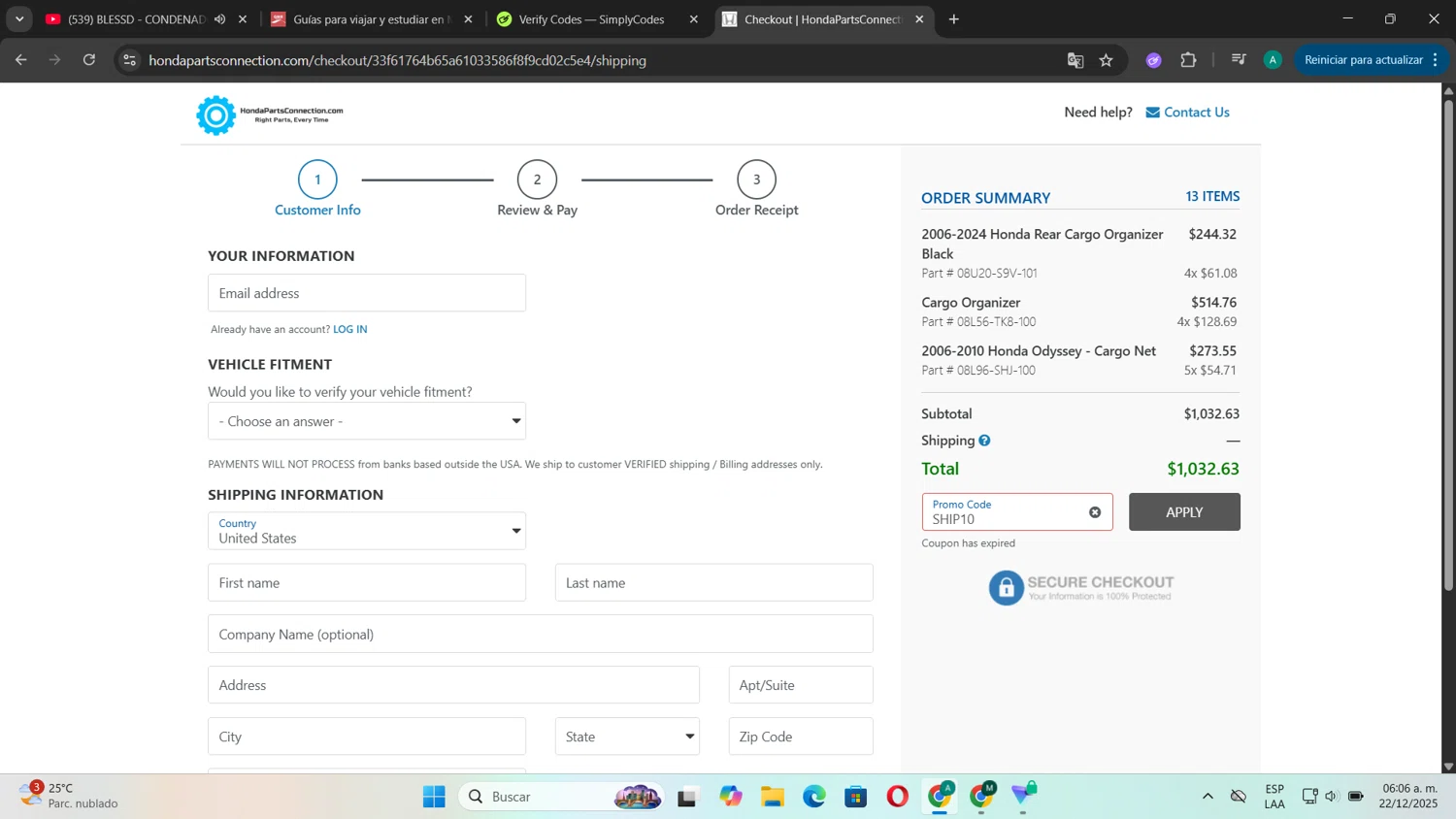This screenshot has width=1456, height=819.
Task: Click the browser address bar URL
Action: pyautogui.click(x=397, y=60)
